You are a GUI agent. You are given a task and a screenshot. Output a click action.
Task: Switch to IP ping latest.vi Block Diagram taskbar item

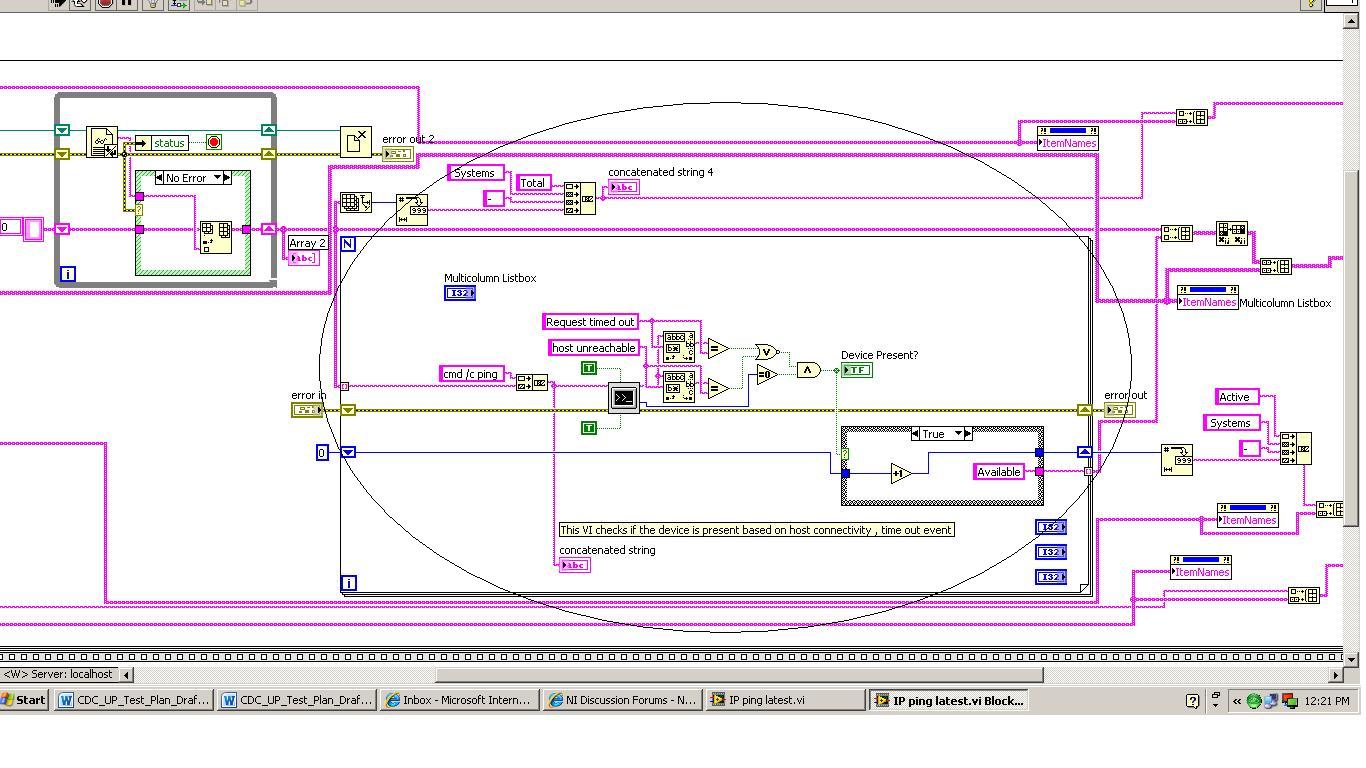(947, 700)
